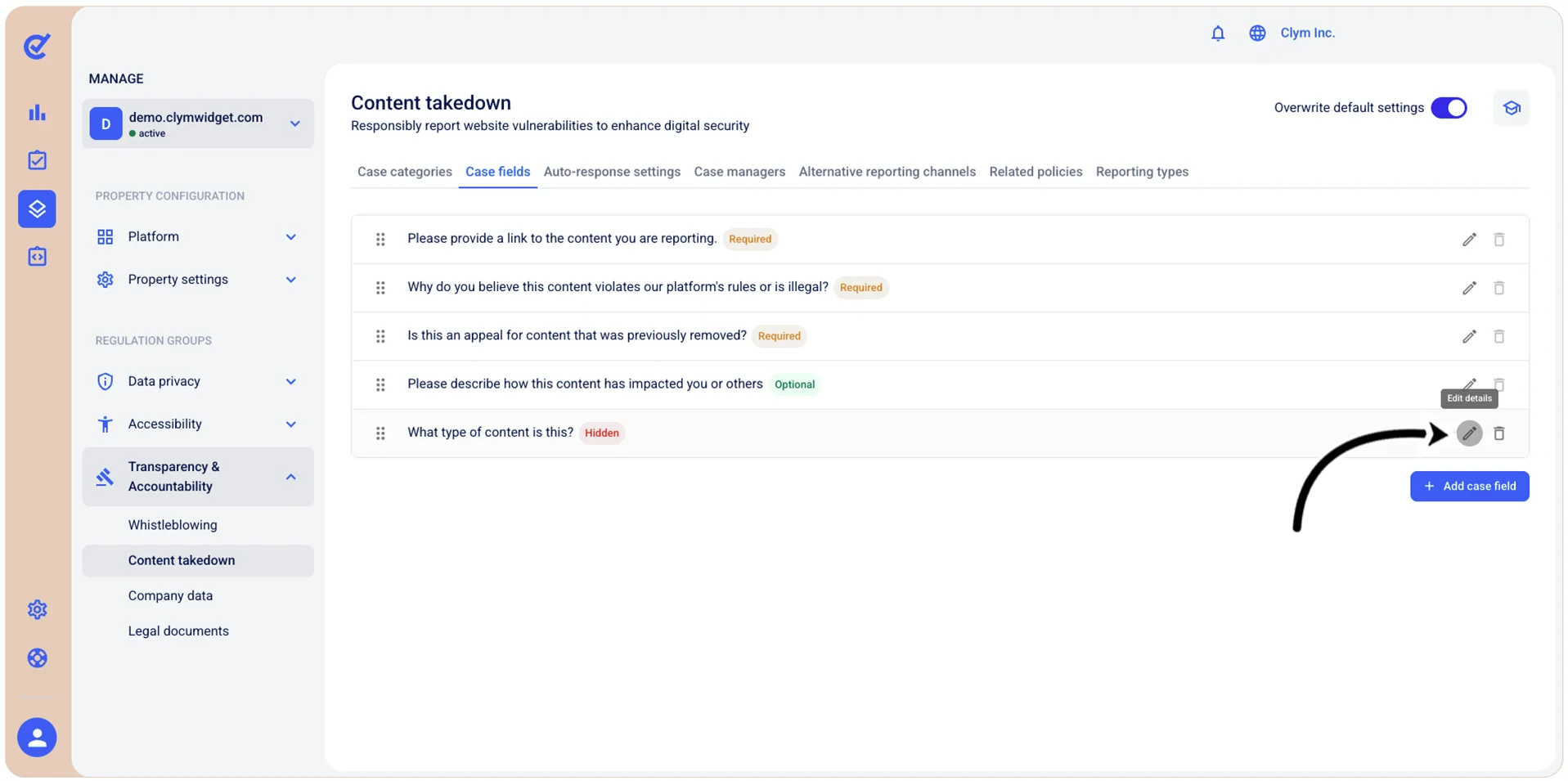Open the Reporting types tab

coord(1142,172)
